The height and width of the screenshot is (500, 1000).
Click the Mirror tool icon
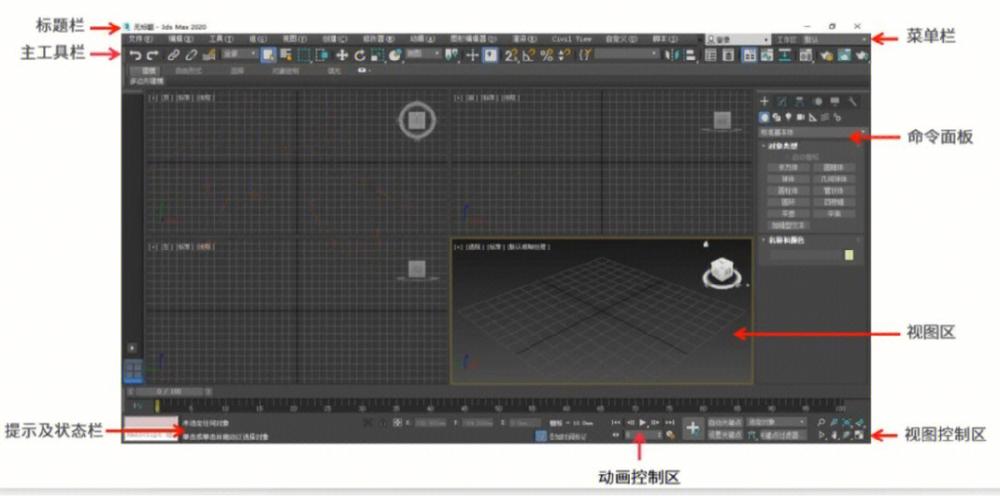coord(672,55)
